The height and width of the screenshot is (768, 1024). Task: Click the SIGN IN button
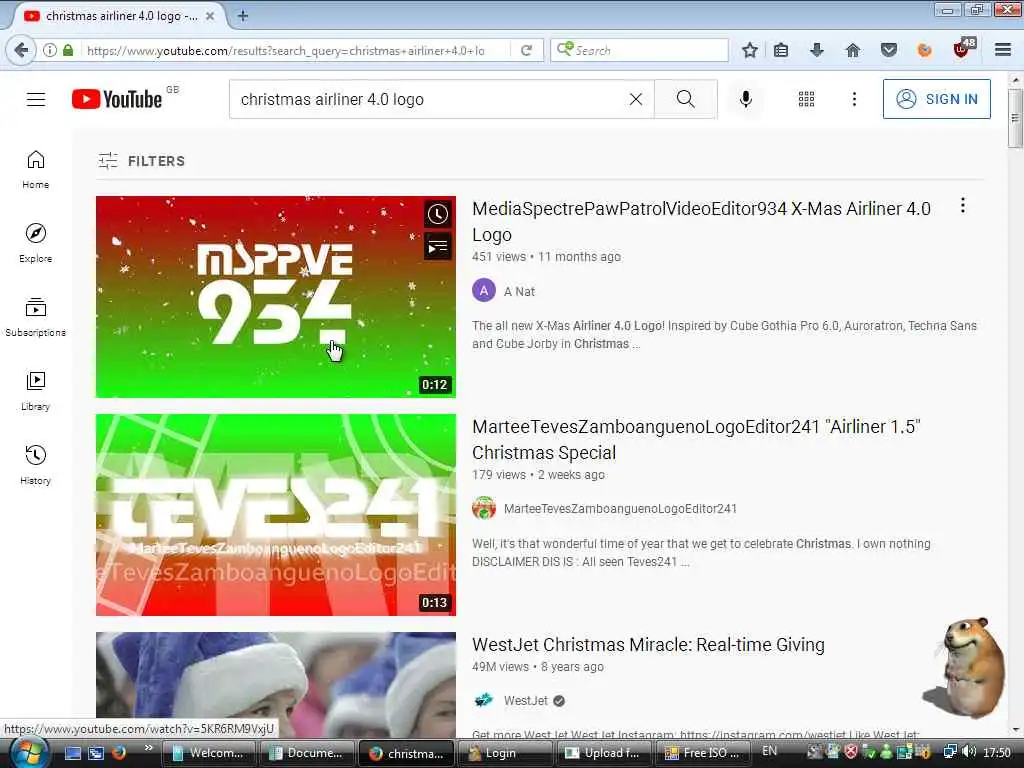tap(936, 99)
